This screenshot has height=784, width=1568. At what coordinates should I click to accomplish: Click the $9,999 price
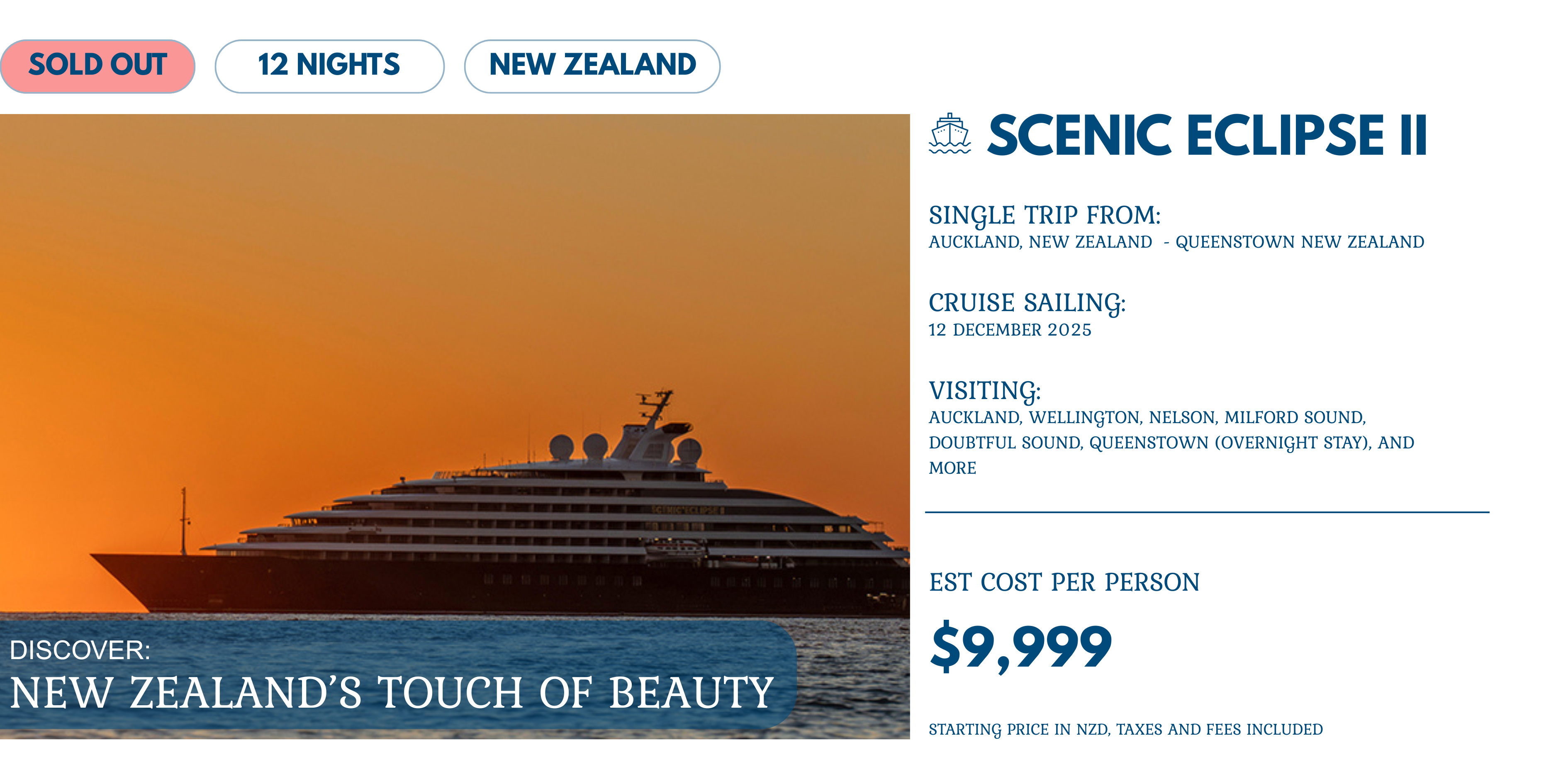[1021, 647]
